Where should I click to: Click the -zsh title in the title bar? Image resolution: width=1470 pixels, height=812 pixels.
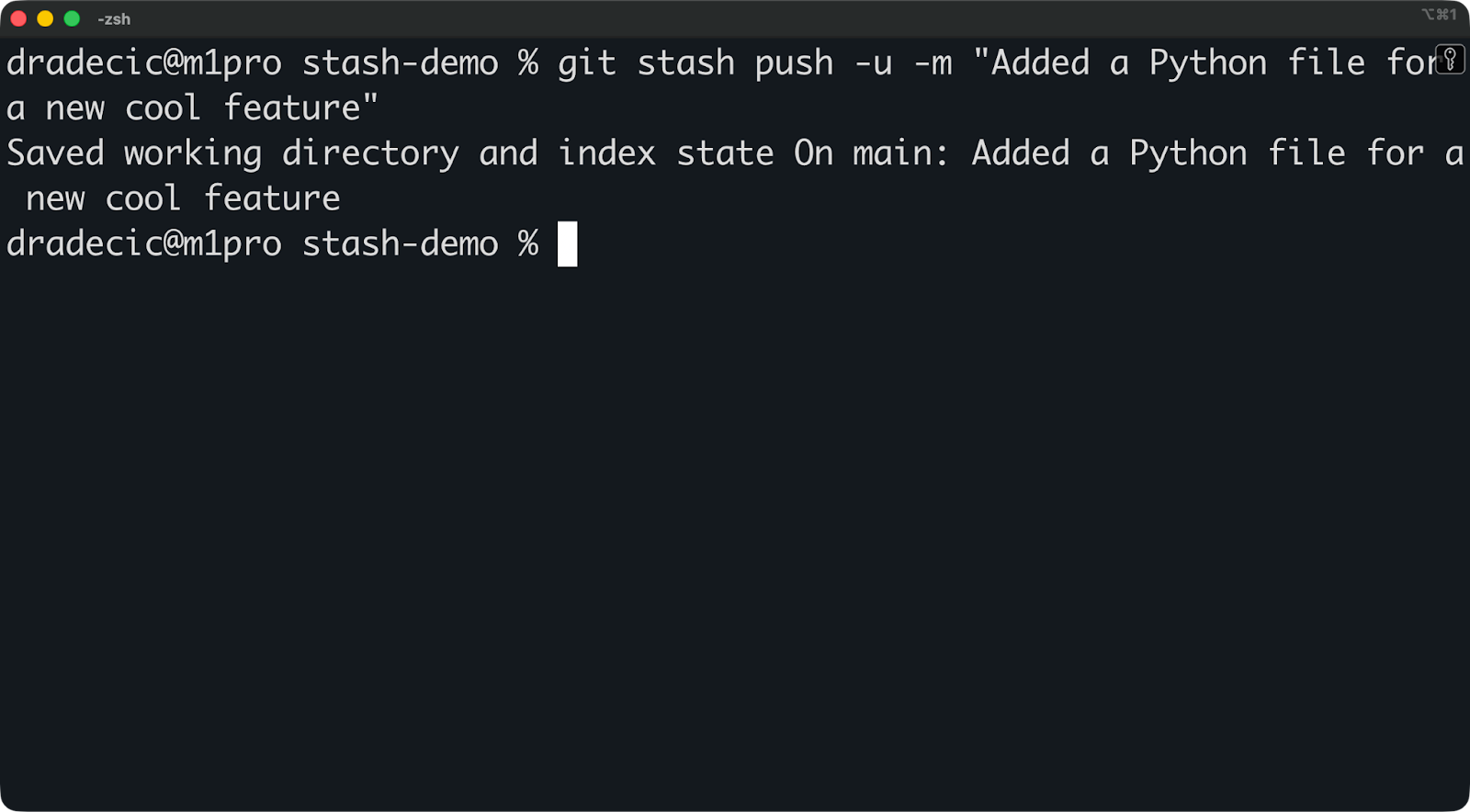click(114, 17)
